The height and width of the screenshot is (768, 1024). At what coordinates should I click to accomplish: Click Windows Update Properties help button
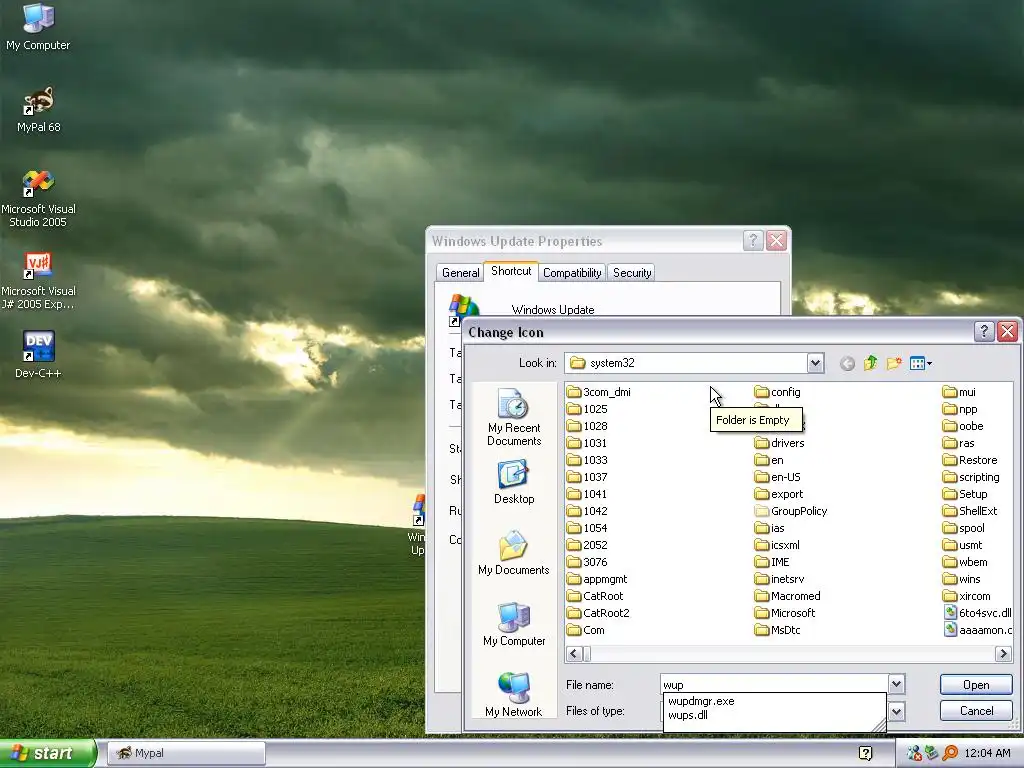tap(753, 241)
